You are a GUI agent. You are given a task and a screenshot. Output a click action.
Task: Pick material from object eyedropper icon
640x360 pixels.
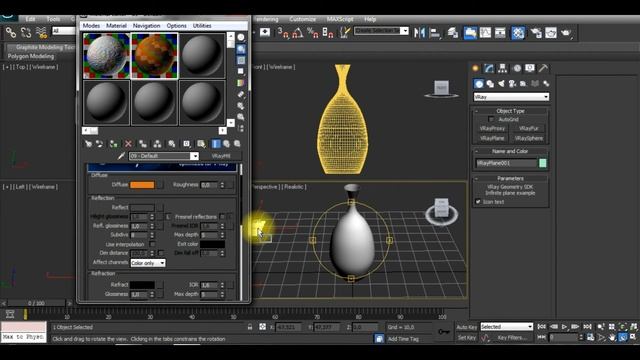pyautogui.click(x=121, y=156)
